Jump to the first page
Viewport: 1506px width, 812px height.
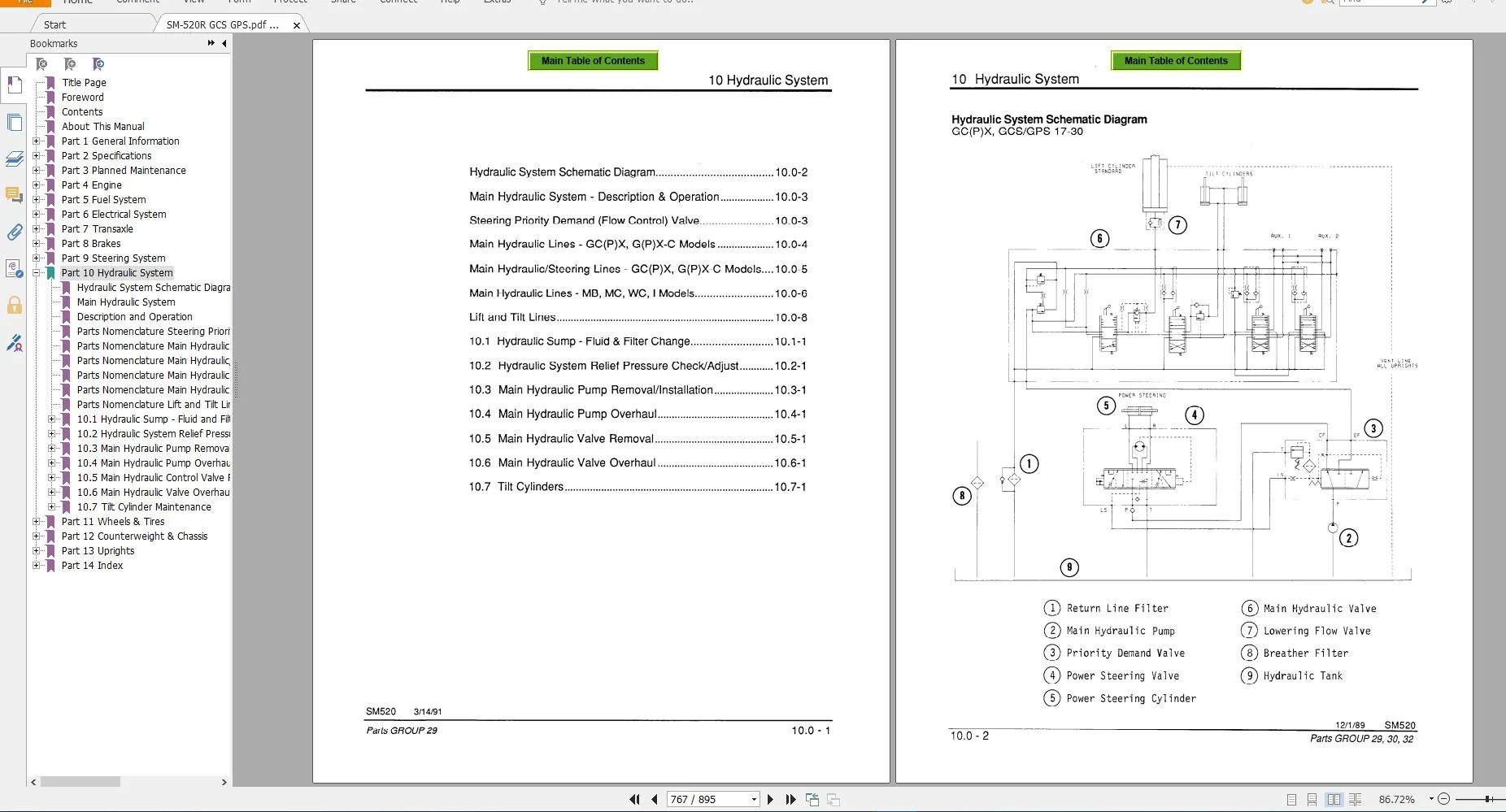[x=634, y=800]
